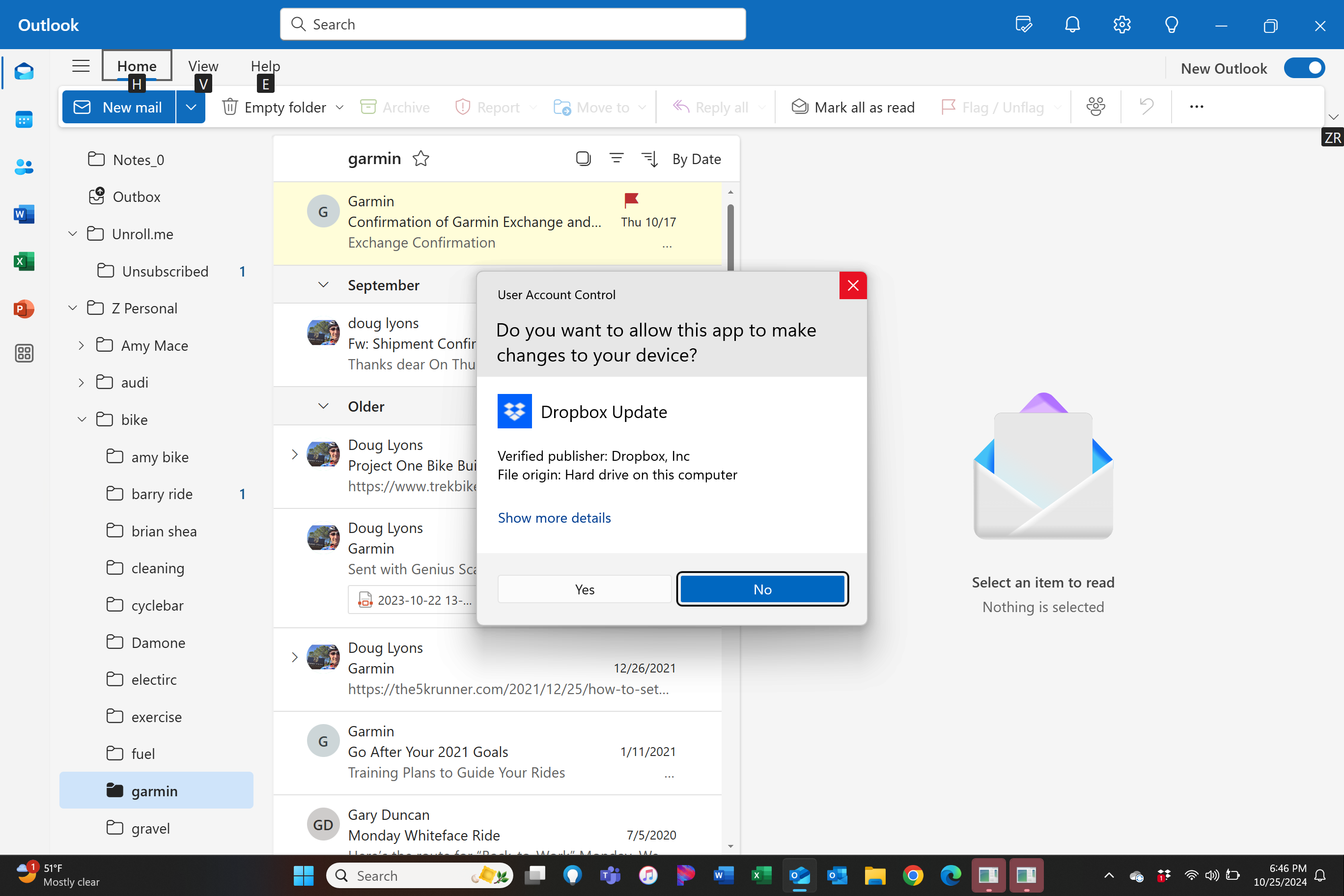Collapse the September message group
Screen dimensions: 1344x896
323,284
